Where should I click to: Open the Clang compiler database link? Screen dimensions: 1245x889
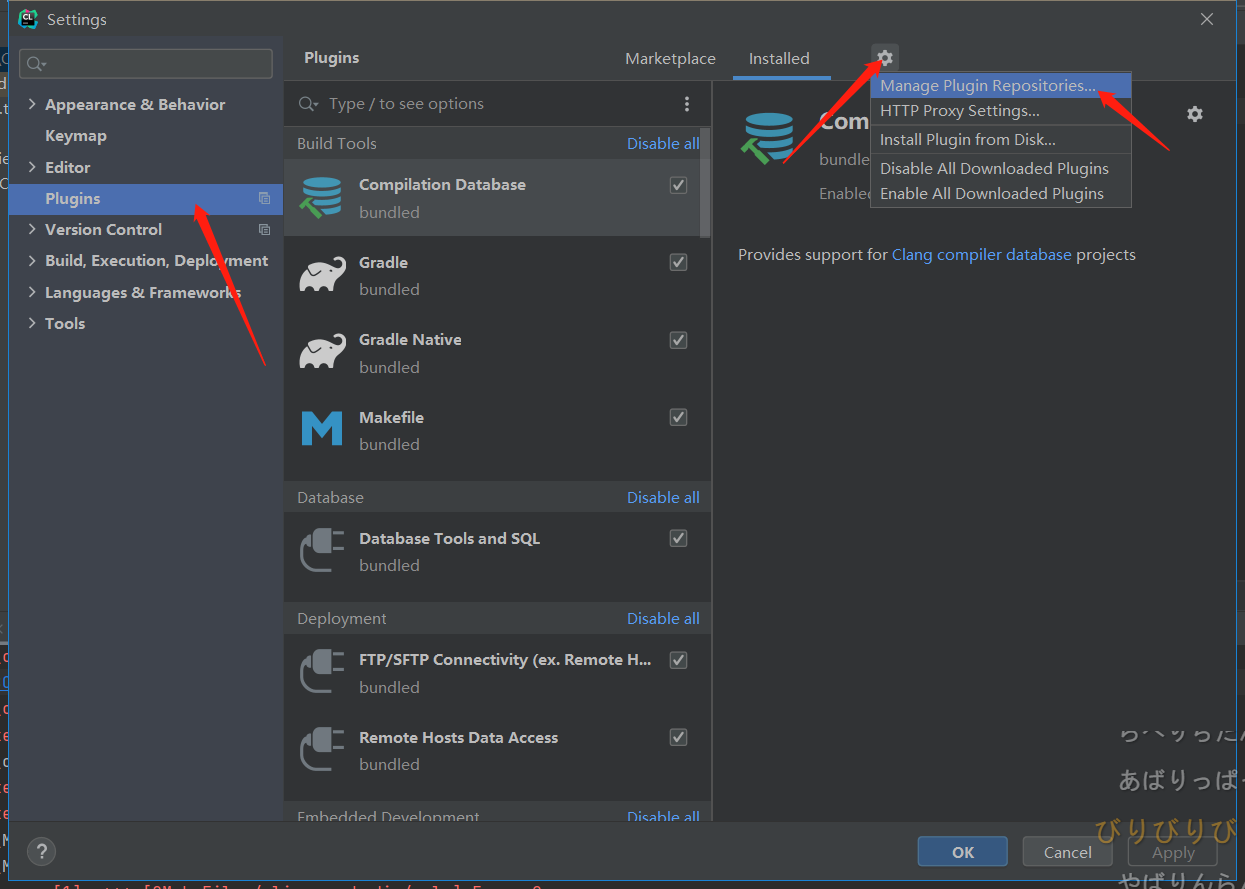pos(981,255)
